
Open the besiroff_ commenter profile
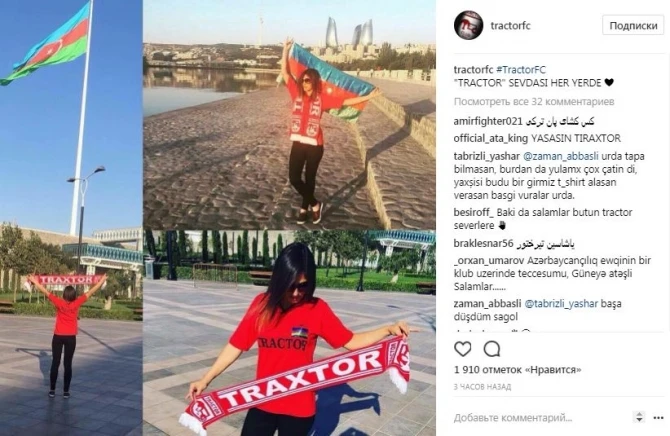pos(473,212)
